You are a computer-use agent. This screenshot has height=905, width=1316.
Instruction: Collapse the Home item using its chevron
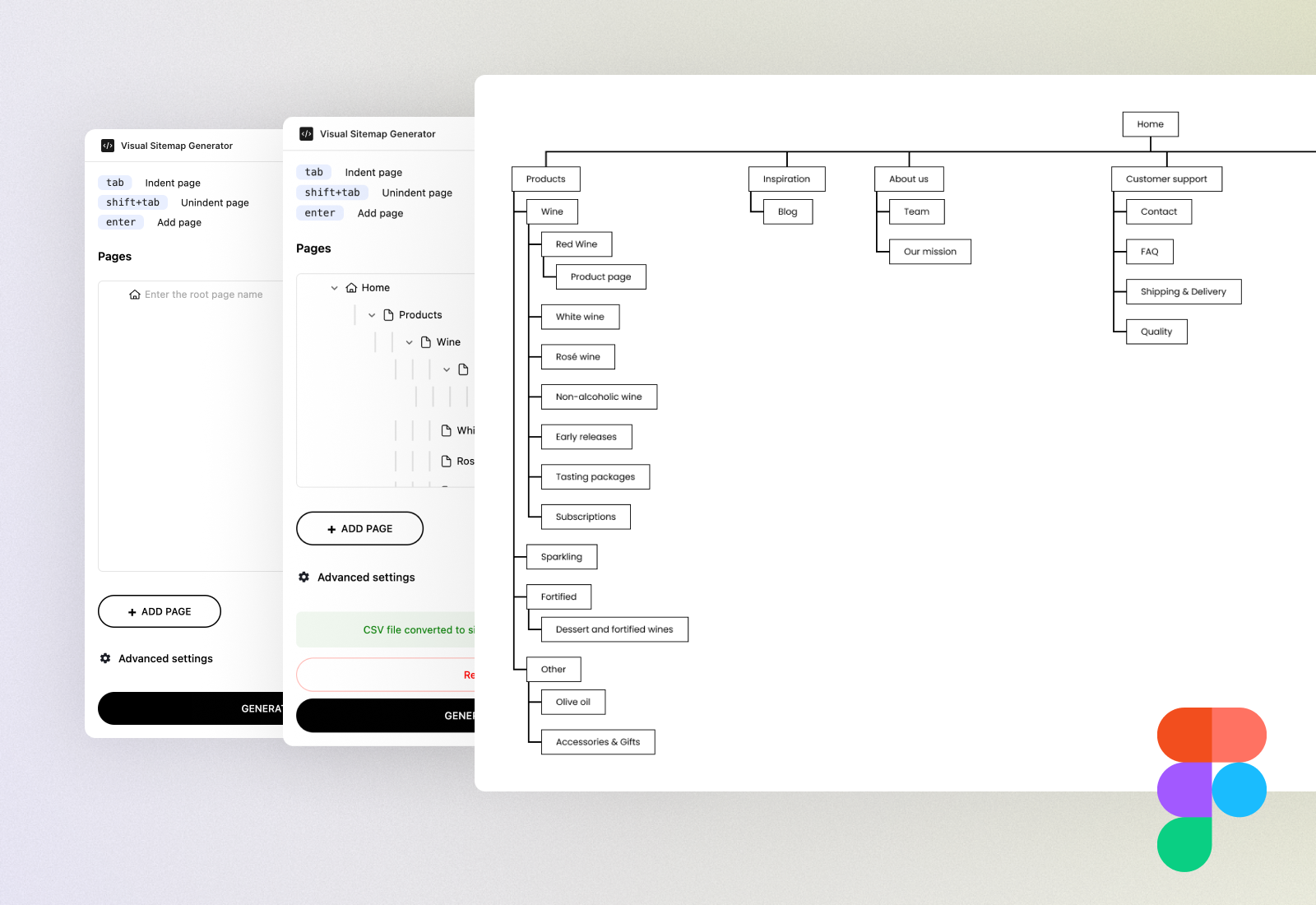pos(334,287)
